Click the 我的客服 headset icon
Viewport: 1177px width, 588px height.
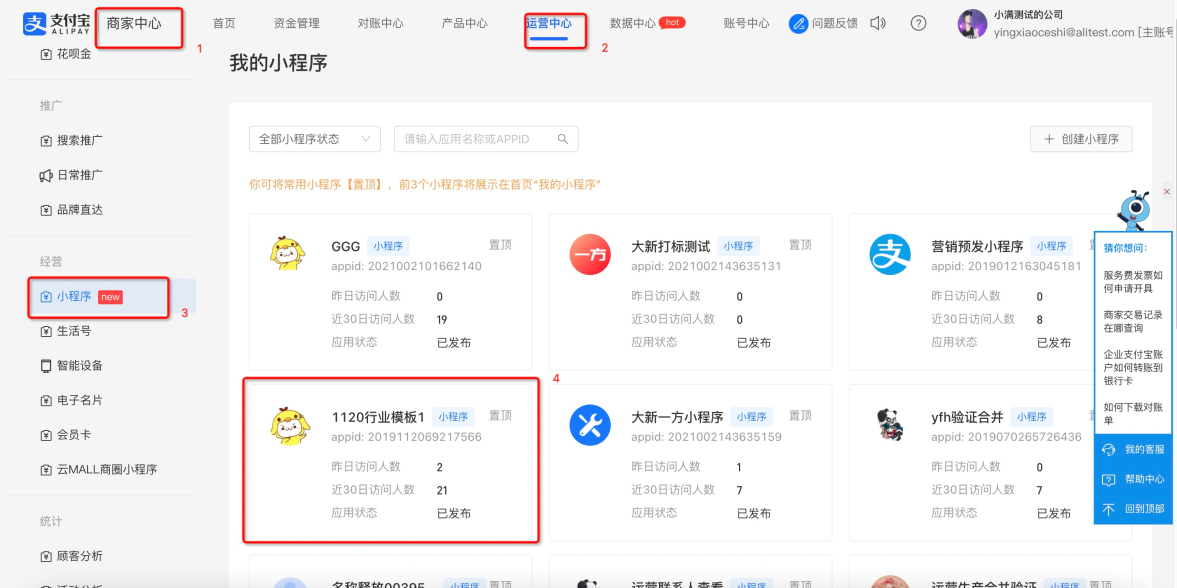point(1108,449)
